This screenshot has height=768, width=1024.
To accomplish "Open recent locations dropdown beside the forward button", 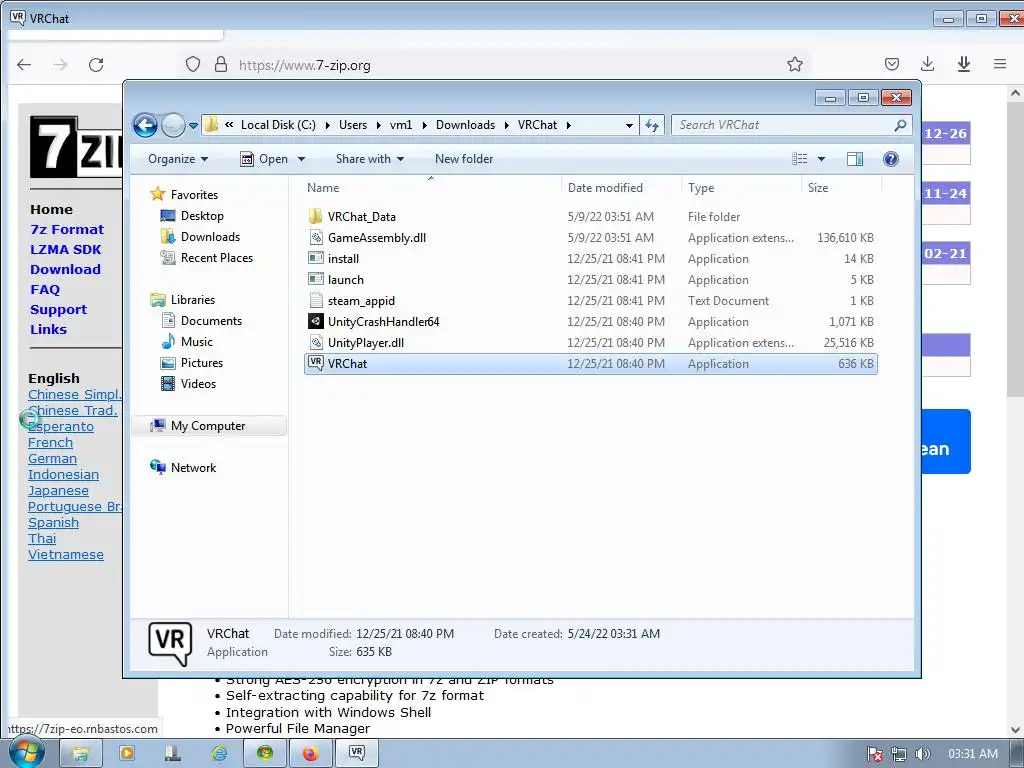I will (193, 125).
